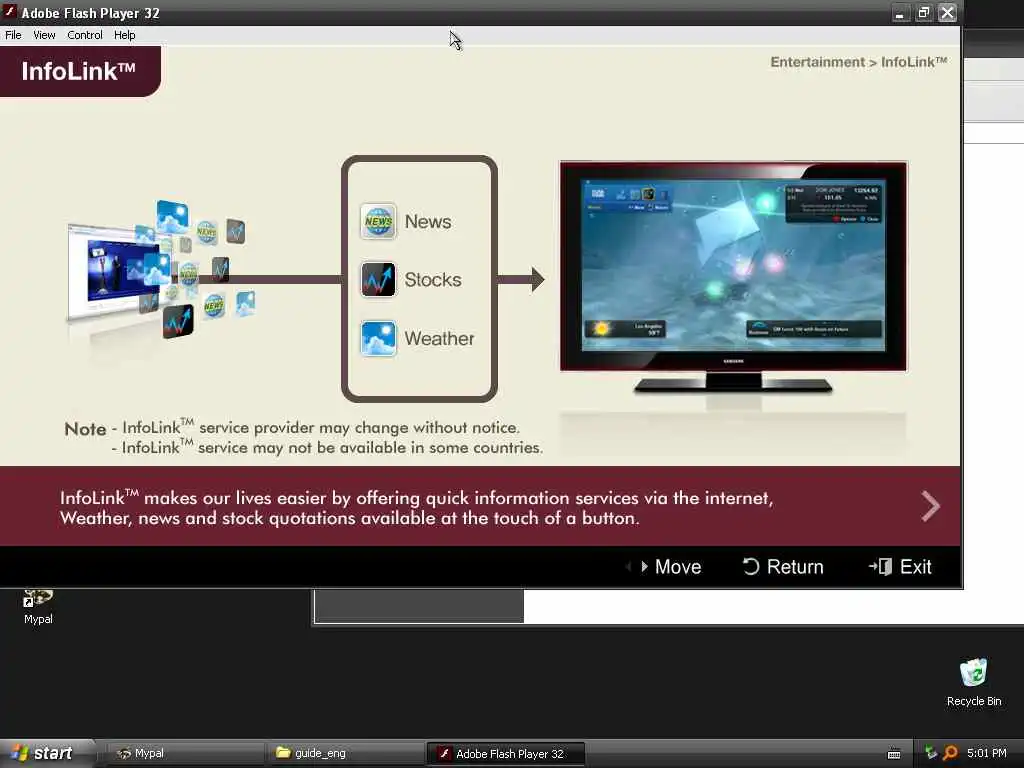Click the Move right arrow icon

(645, 567)
